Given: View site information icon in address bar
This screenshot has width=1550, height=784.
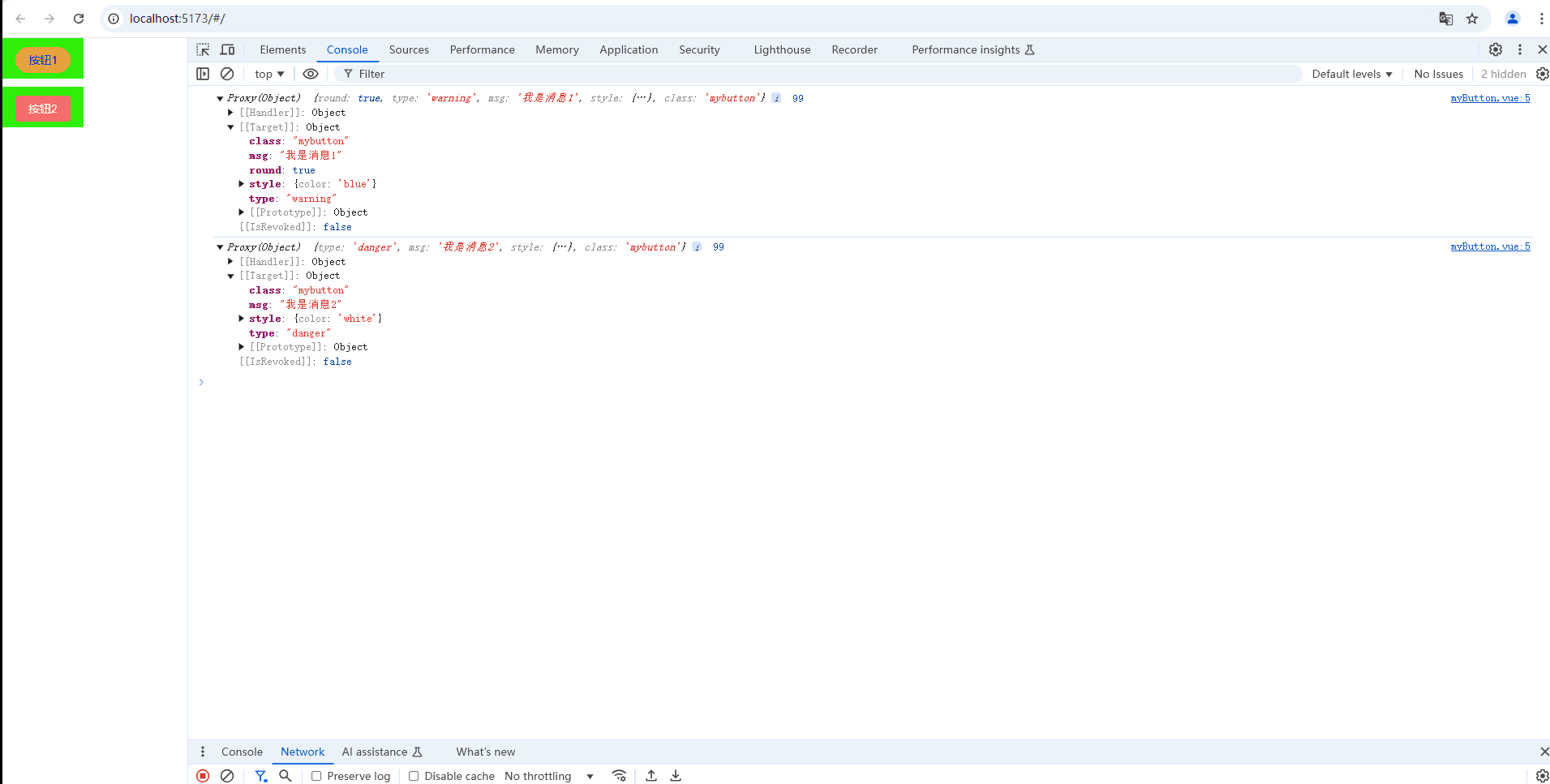Looking at the screenshot, I should coord(114,19).
